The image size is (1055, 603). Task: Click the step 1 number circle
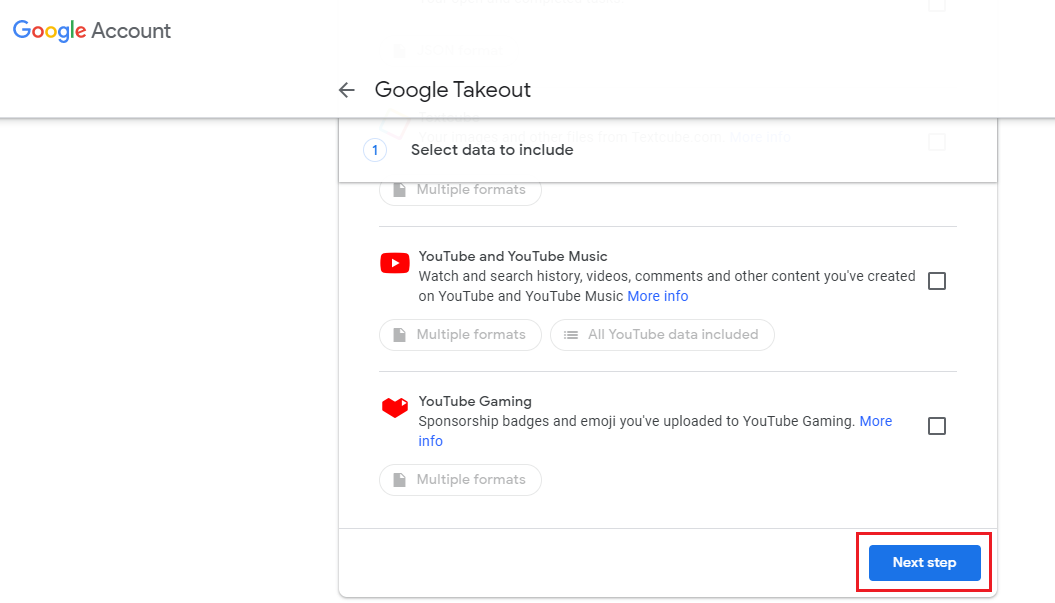tap(374, 150)
